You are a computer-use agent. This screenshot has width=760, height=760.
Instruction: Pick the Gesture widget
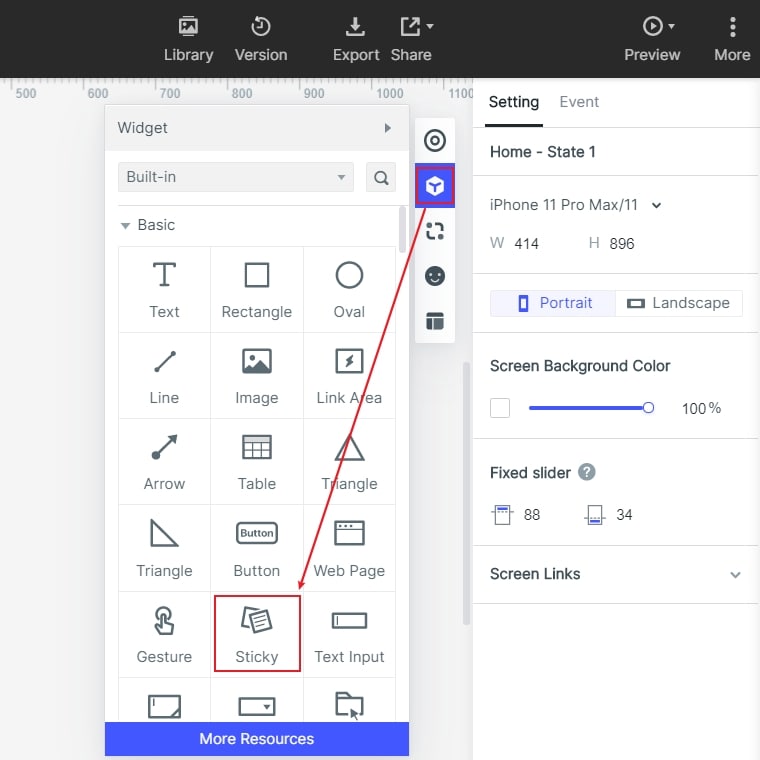(x=164, y=634)
